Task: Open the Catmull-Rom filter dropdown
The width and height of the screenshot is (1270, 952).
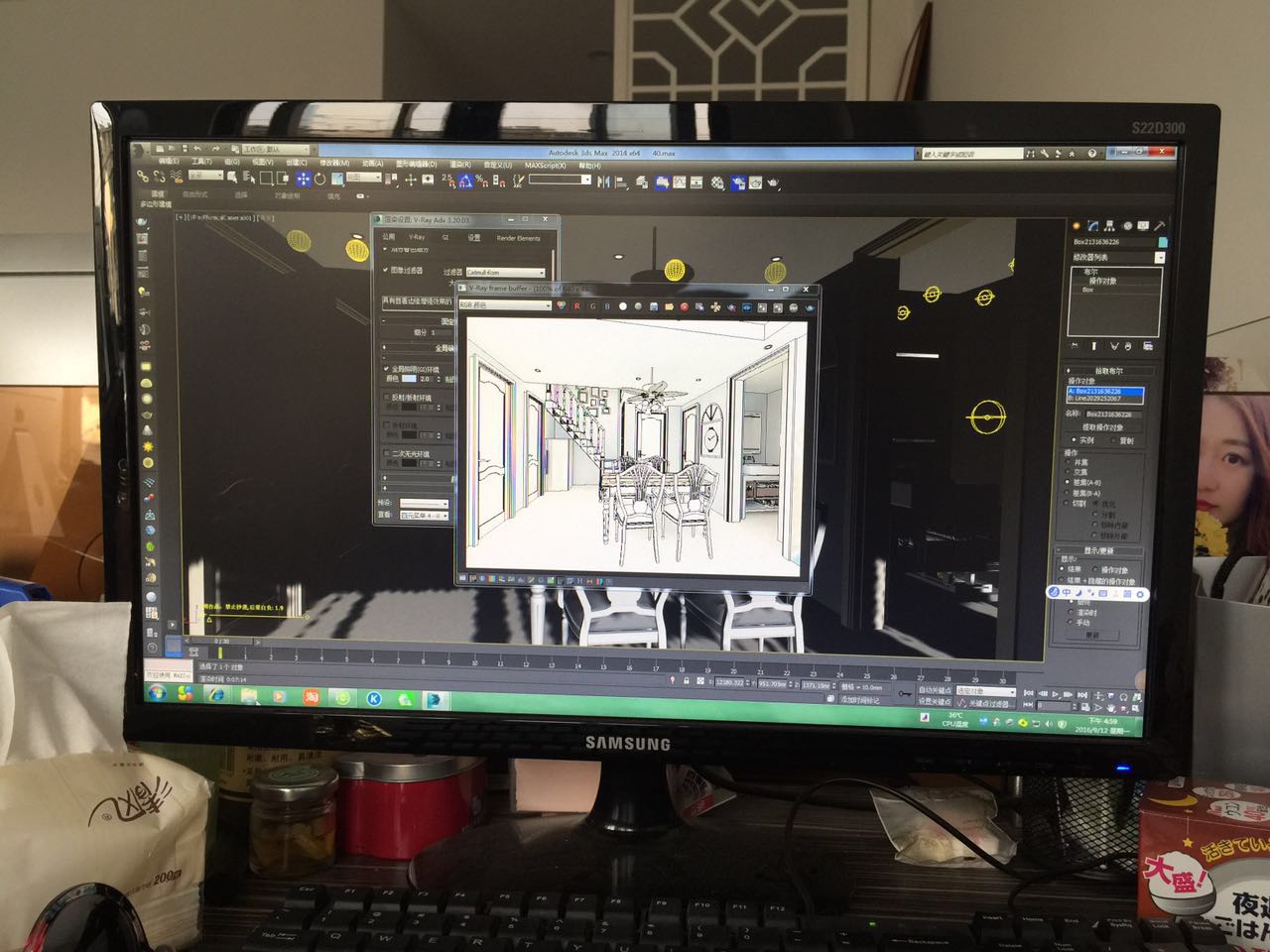Action: [506, 273]
